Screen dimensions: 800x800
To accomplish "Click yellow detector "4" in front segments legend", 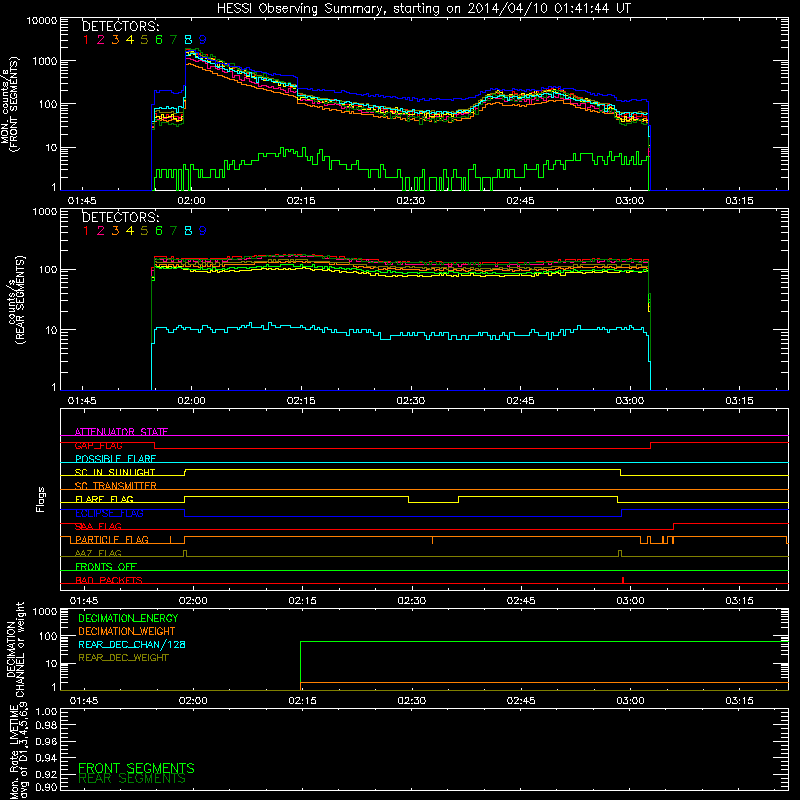I will (130, 40).
